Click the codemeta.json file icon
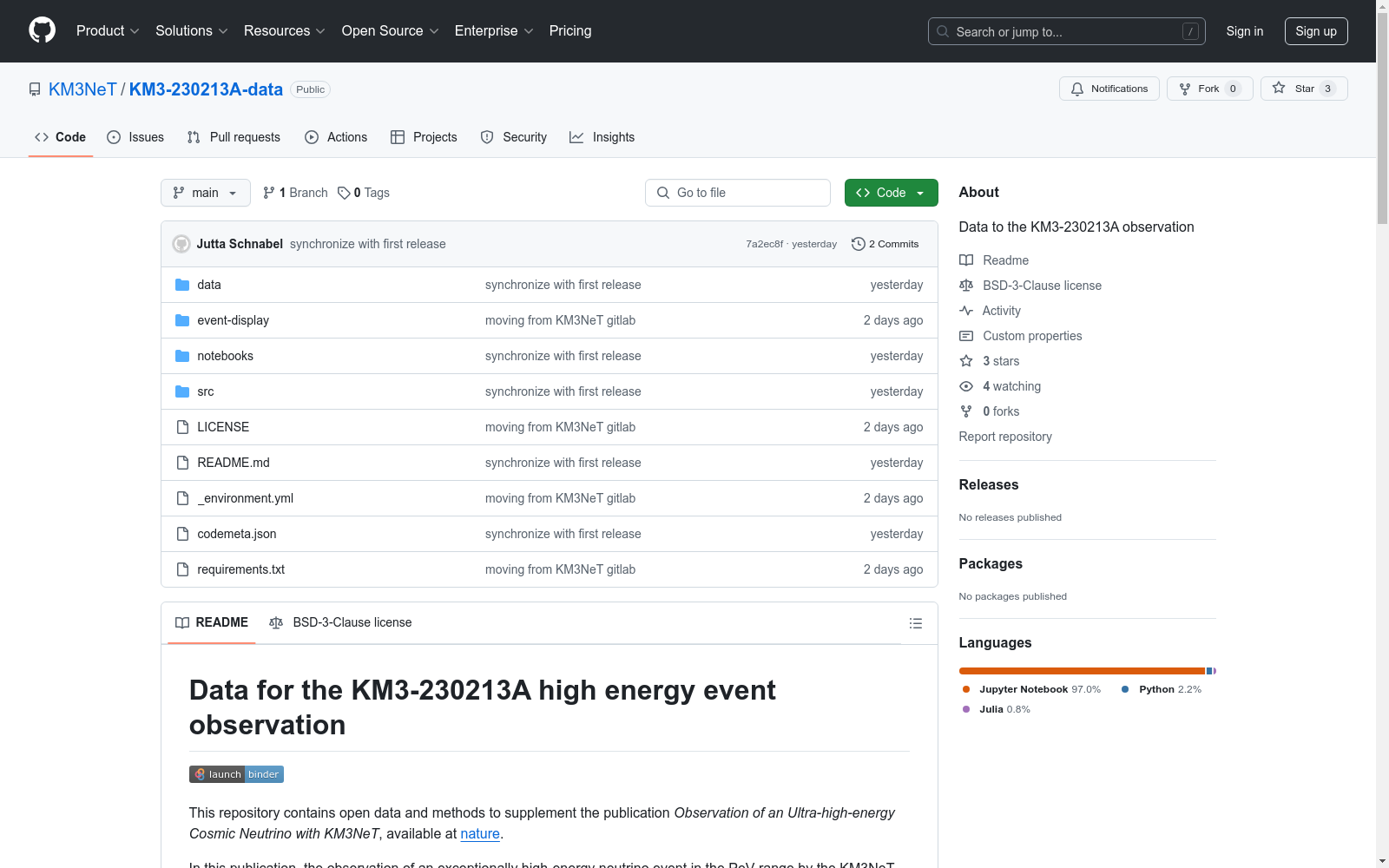The width and height of the screenshot is (1389, 868). [182, 534]
